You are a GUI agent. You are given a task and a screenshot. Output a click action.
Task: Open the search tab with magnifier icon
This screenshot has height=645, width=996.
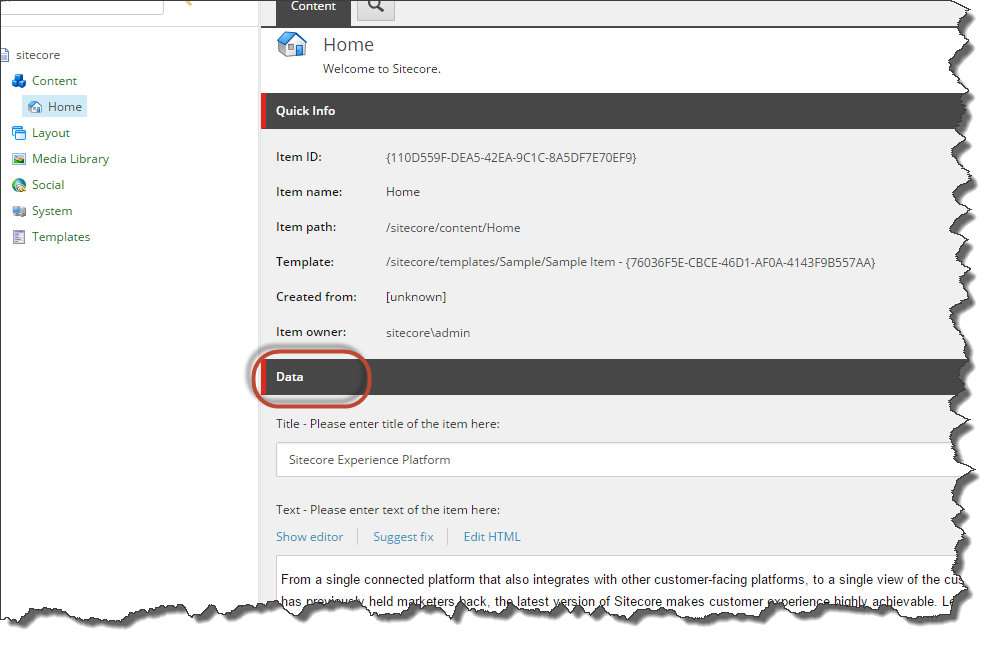(376, 9)
